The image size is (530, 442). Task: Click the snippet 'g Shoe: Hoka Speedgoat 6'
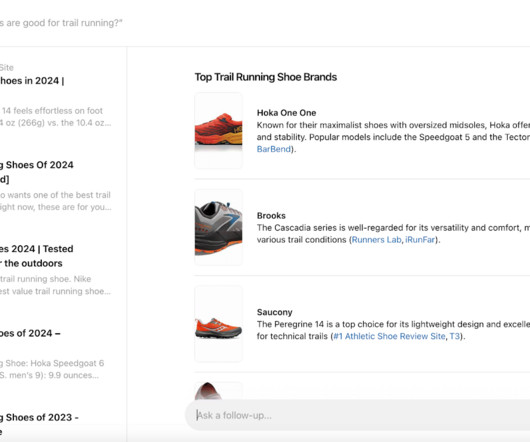tap(52, 363)
